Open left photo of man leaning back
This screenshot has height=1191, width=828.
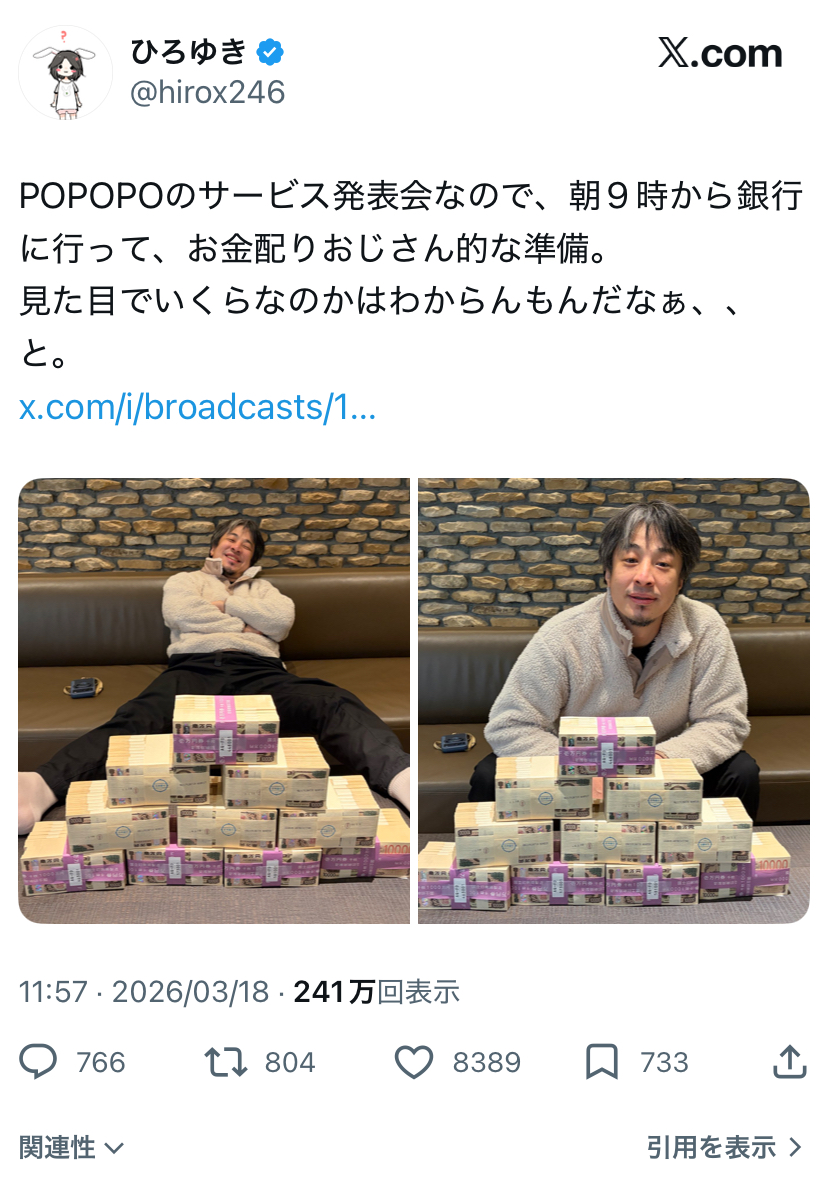tap(214, 700)
